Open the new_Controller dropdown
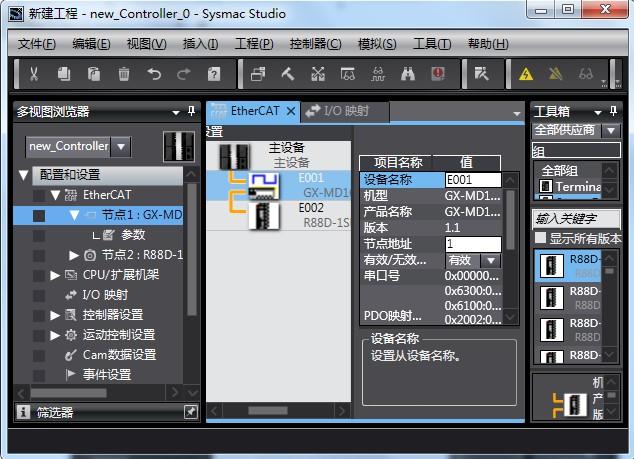Viewport: 634px width, 459px height. pyautogui.click(x=120, y=146)
